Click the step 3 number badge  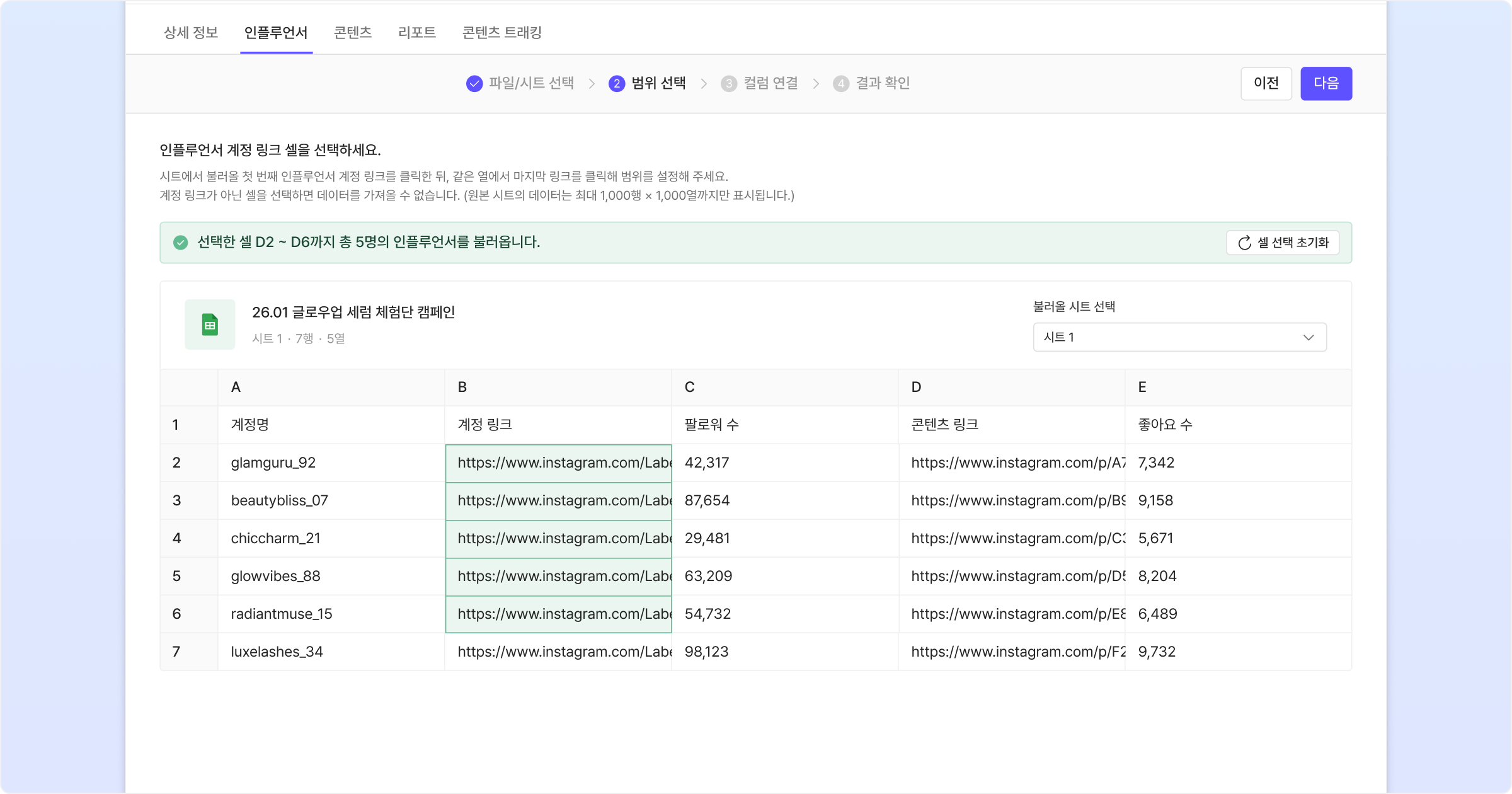pos(729,83)
